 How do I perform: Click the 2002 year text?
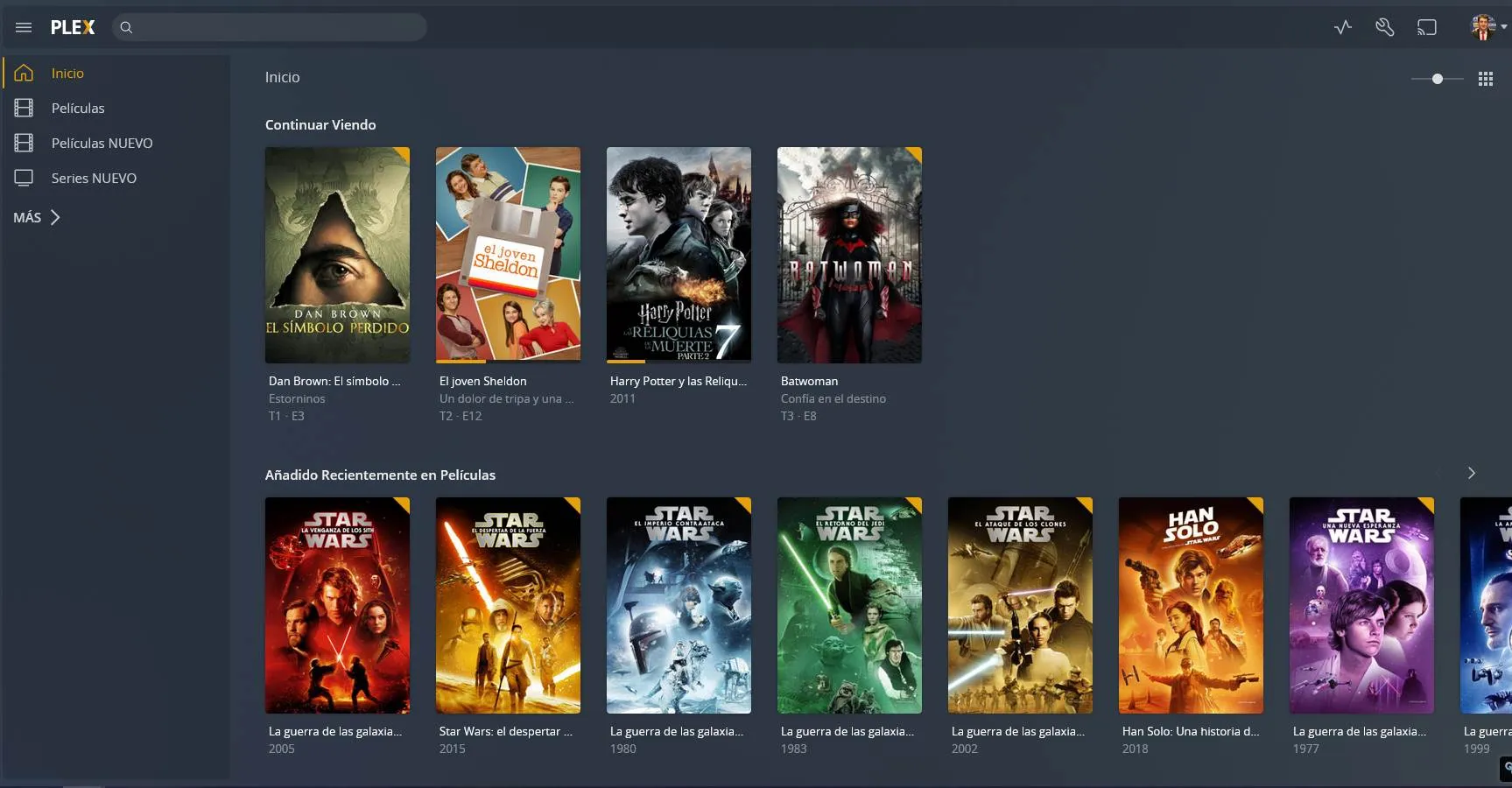(965, 749)
